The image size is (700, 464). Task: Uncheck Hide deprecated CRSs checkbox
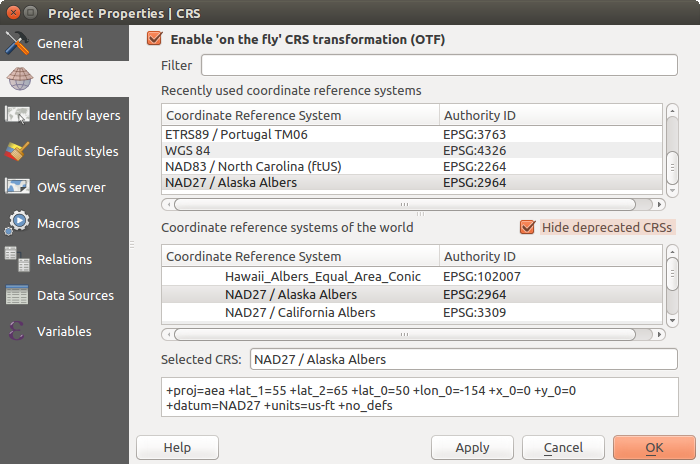pos(528,227)
